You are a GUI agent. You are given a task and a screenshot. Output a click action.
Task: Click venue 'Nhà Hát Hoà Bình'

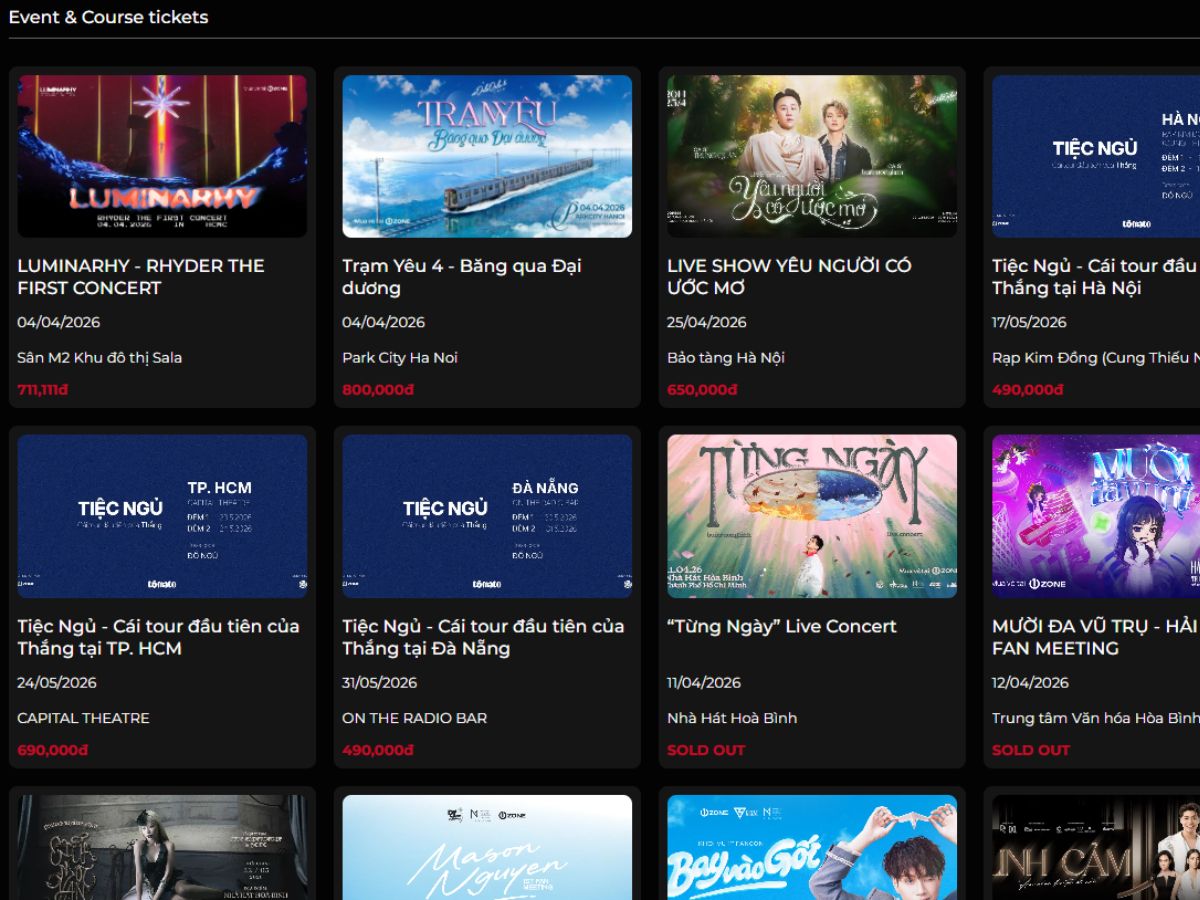[x=732, y=718]
